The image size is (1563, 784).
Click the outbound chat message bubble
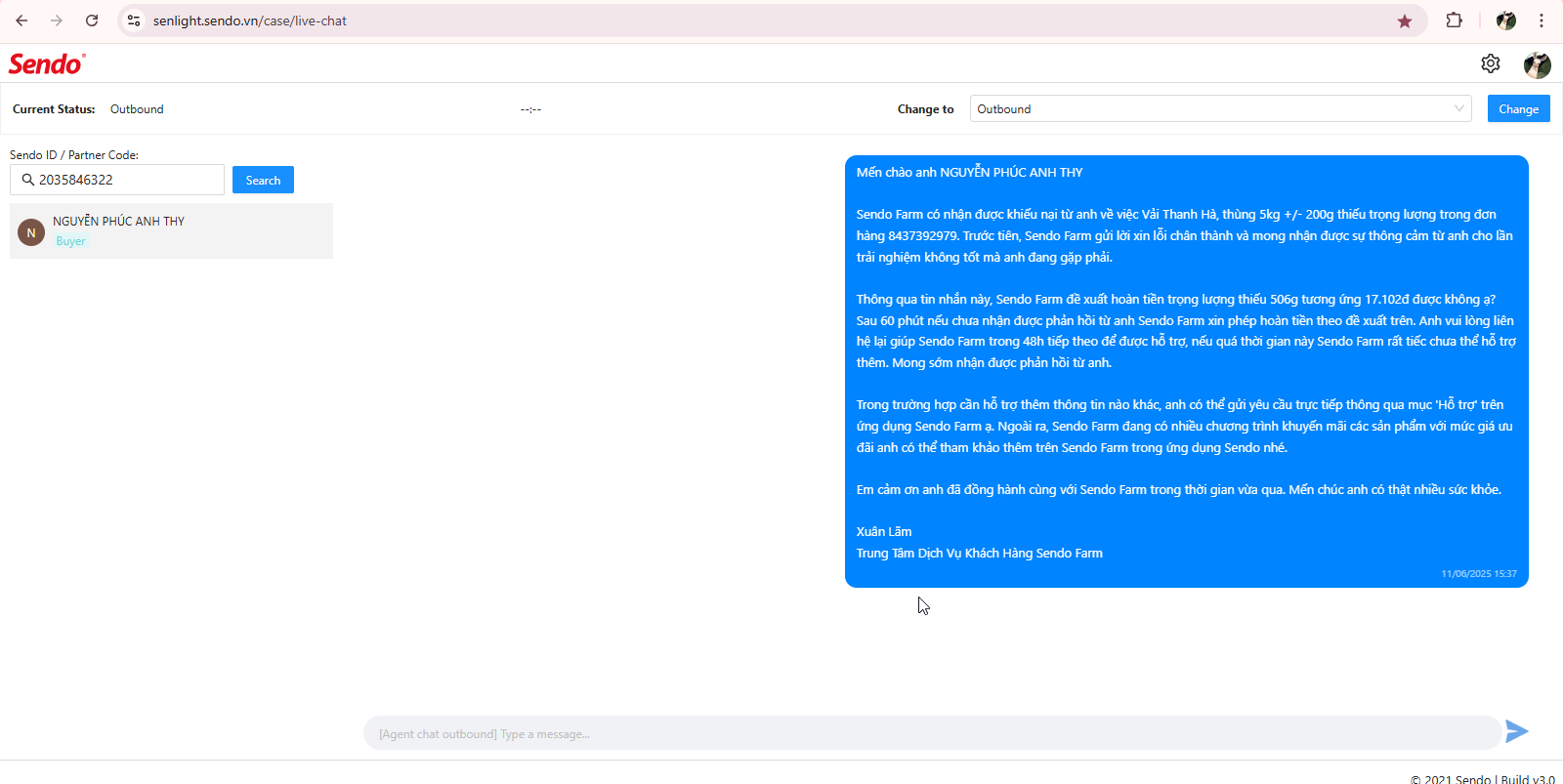click(1186, 371)
